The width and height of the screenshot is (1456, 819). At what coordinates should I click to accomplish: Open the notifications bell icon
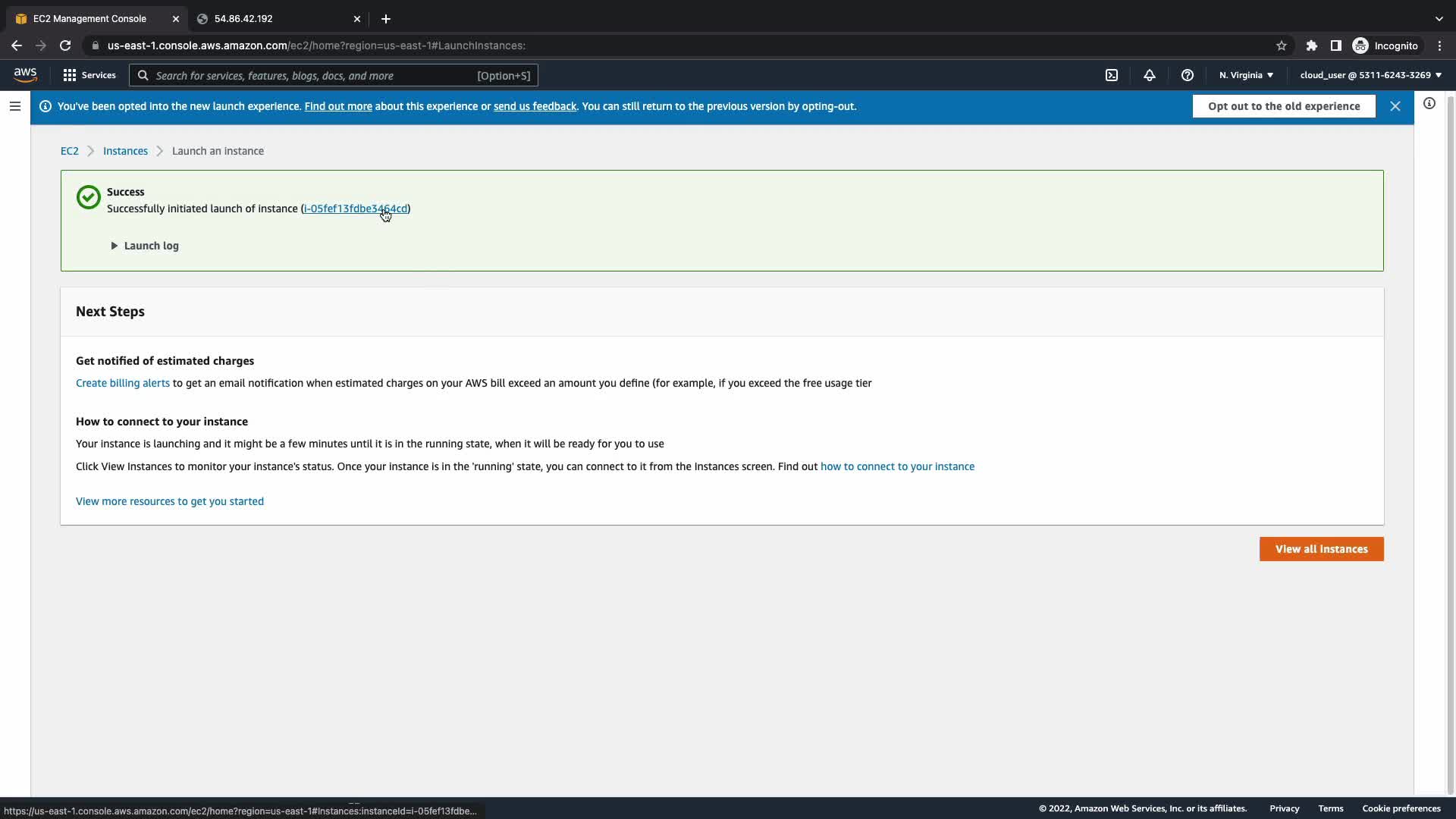(1150, 75)
